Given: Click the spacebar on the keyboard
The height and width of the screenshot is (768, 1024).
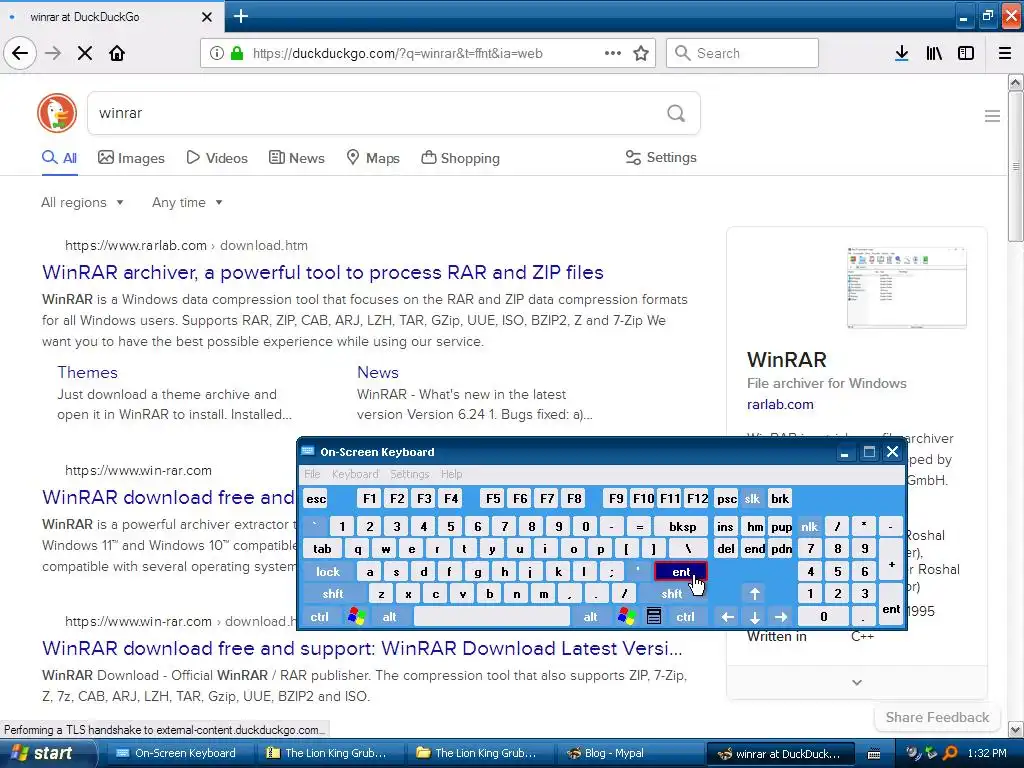Looking at the screenshot, I should click(492, 616).
